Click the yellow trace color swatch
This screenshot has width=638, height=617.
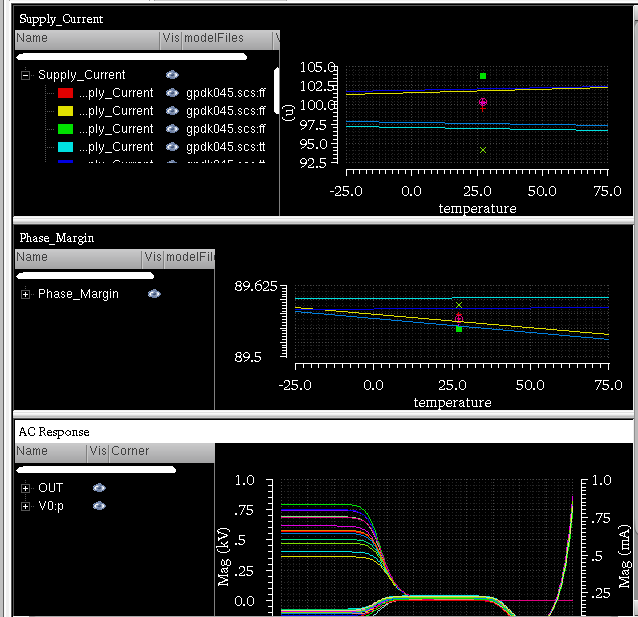65,111
